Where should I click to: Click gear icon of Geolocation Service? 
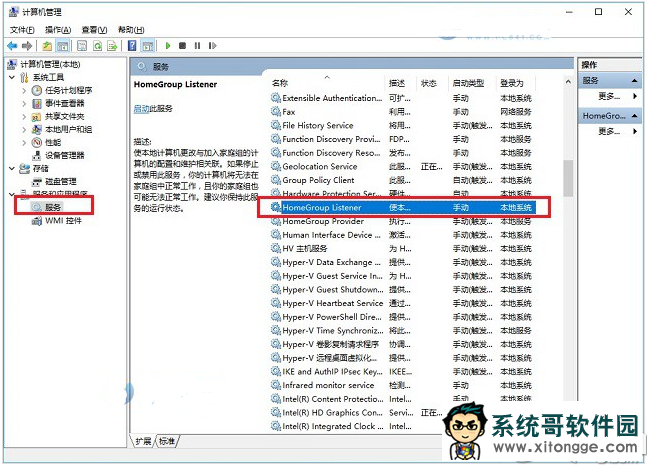[x=276, y=166]
